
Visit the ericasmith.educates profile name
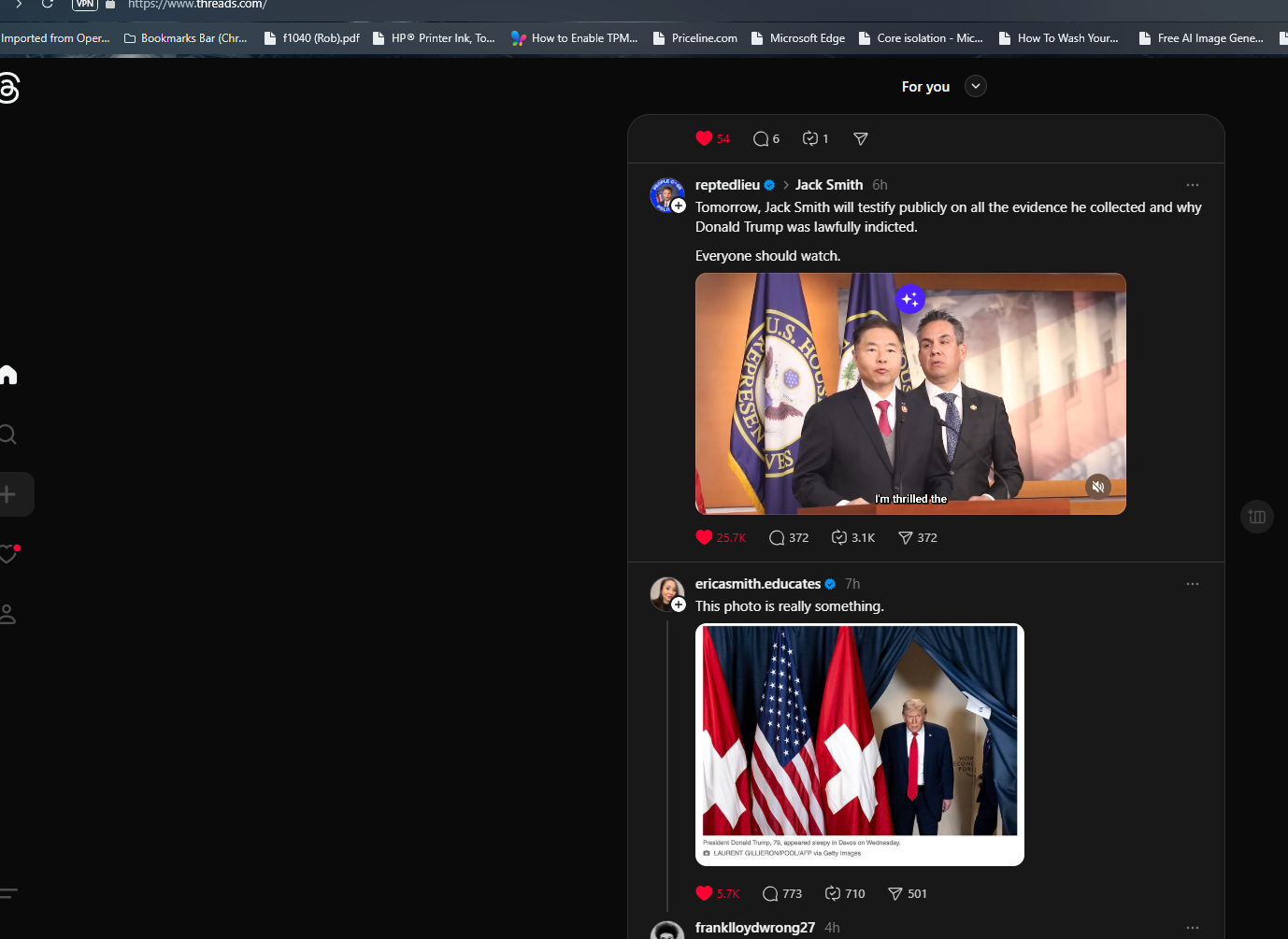point(757,584)
